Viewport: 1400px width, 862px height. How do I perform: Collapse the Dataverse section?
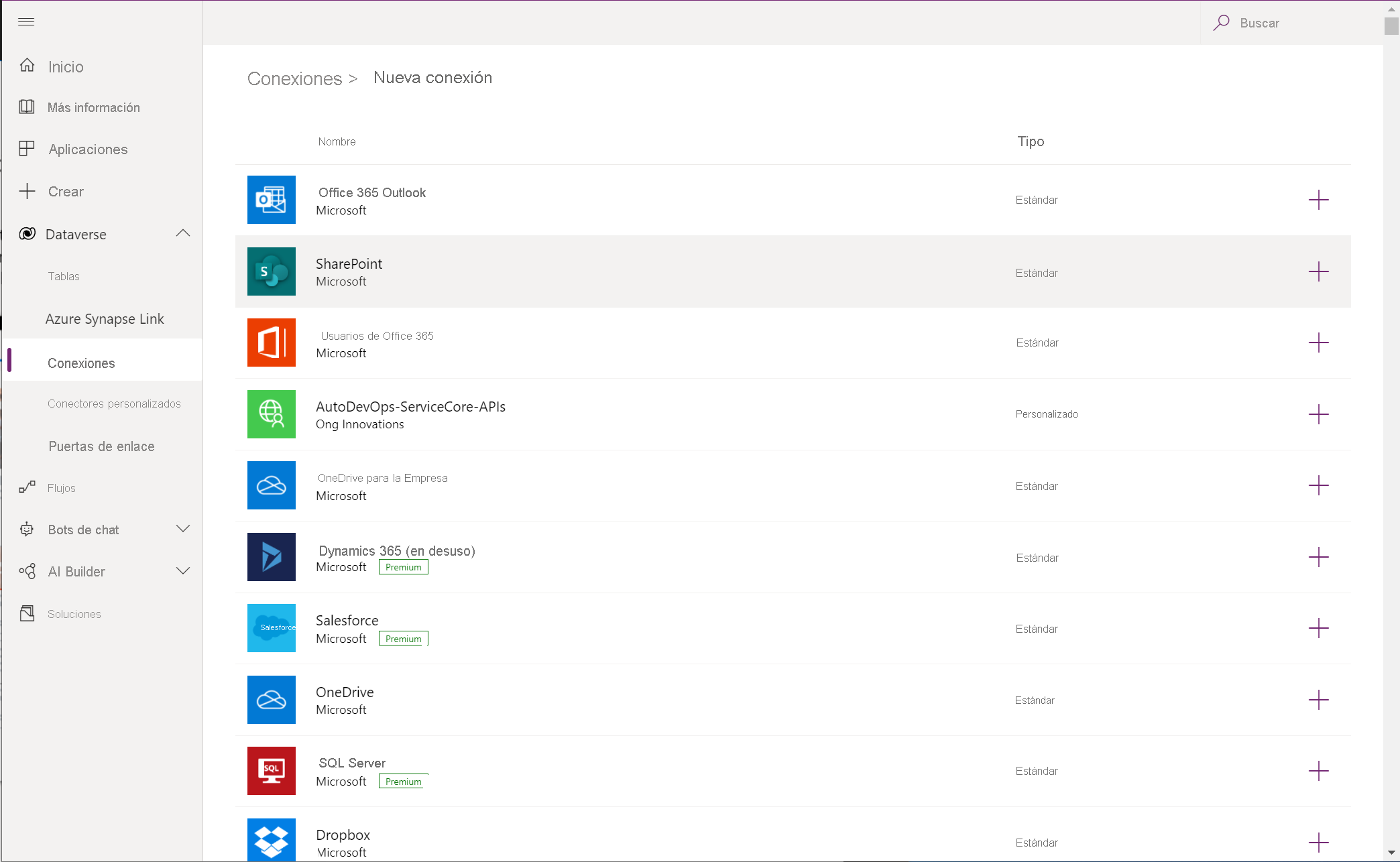(183, 233)
